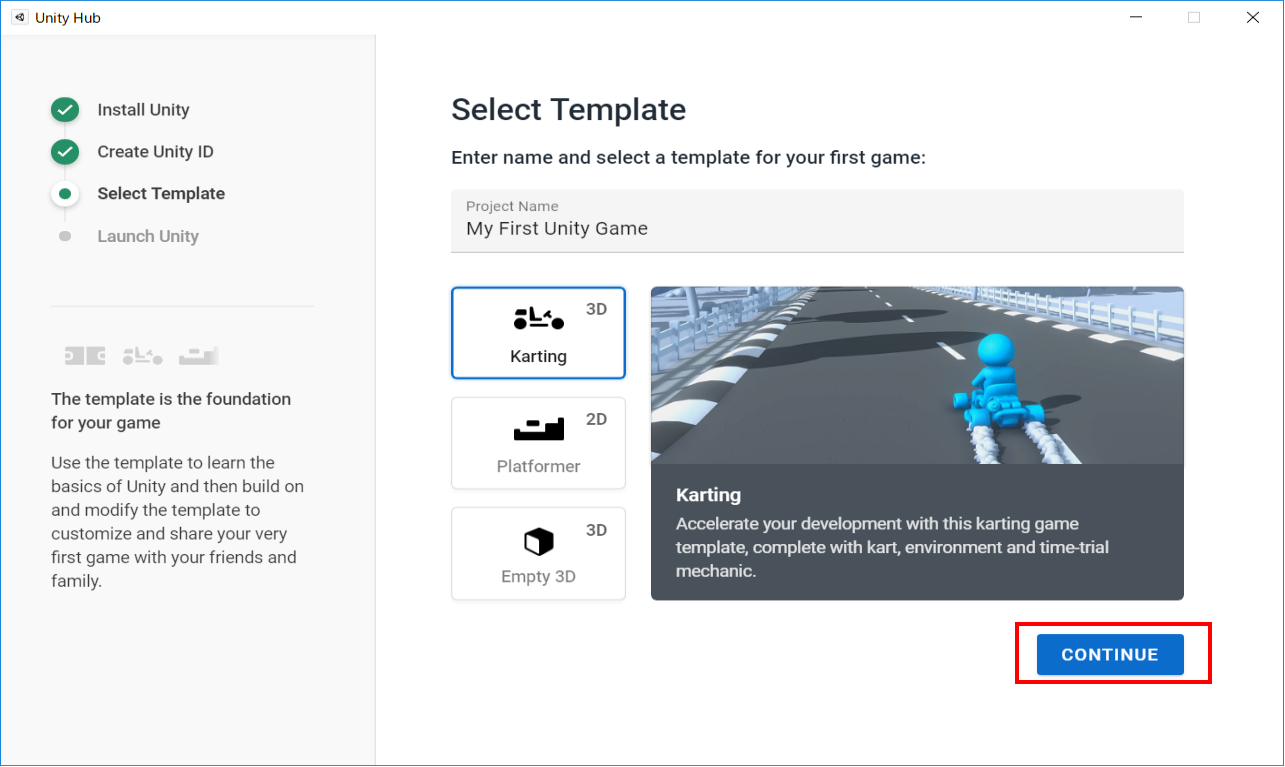Image resolution: width=1285 pixels, height=767 pixels.
Task: Pick the Empty 3D template card
Action: point(538,553)
